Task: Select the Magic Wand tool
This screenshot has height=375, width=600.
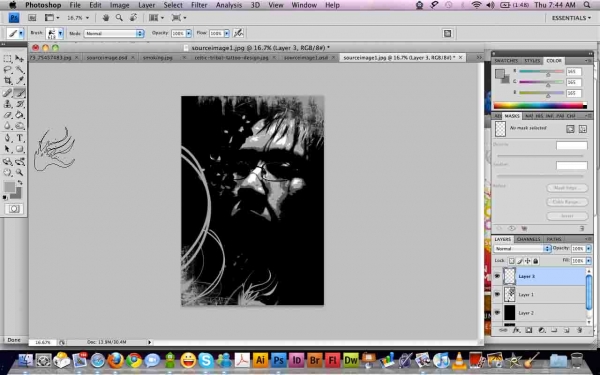Action: (20, 70)
